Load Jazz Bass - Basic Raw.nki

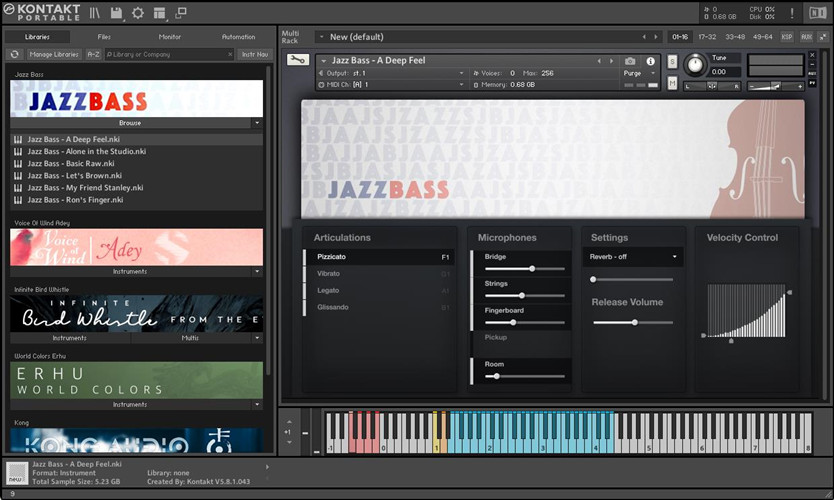(x=71, y=163)
